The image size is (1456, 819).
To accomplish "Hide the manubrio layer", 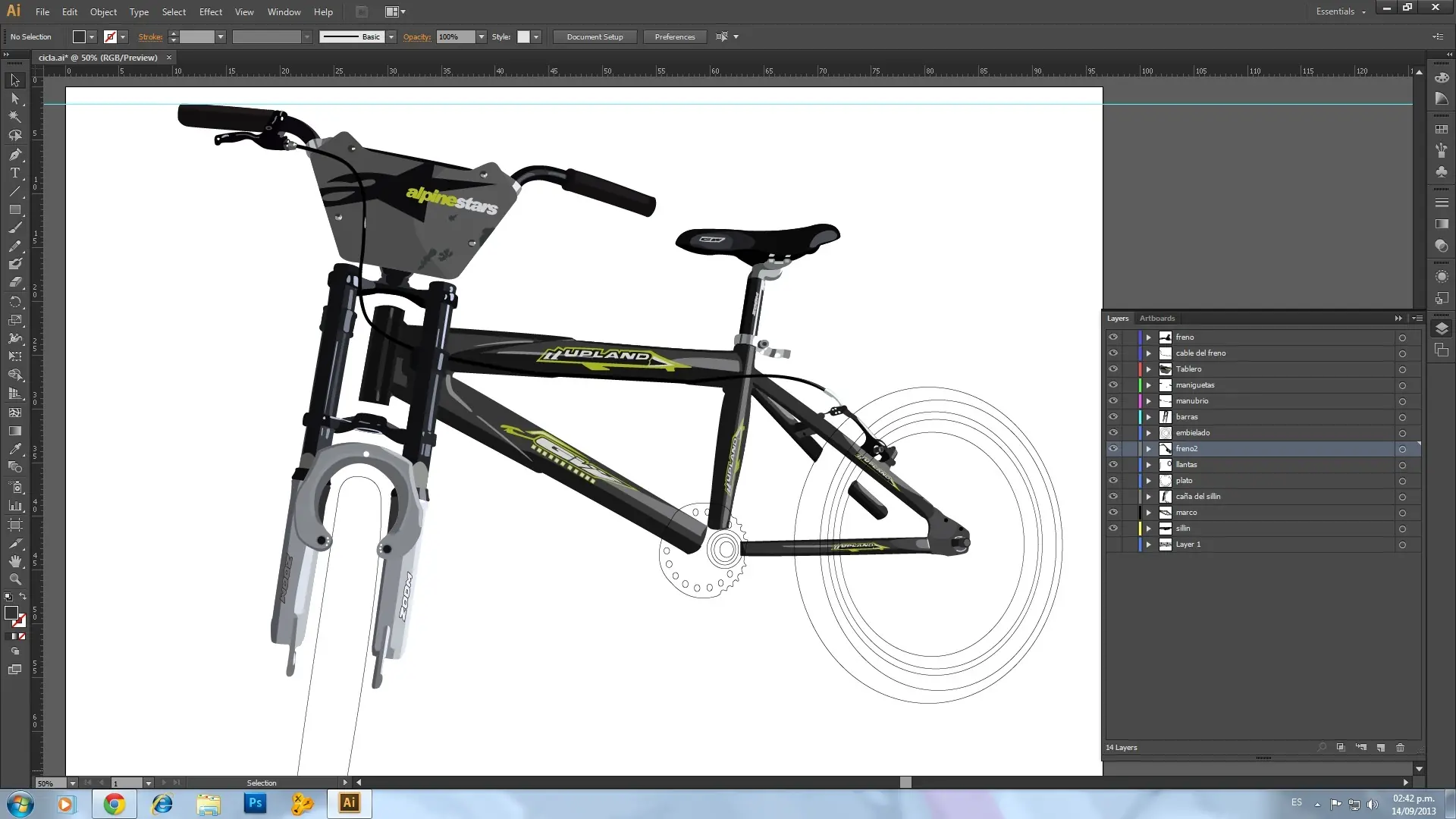I will (1112, 401).
